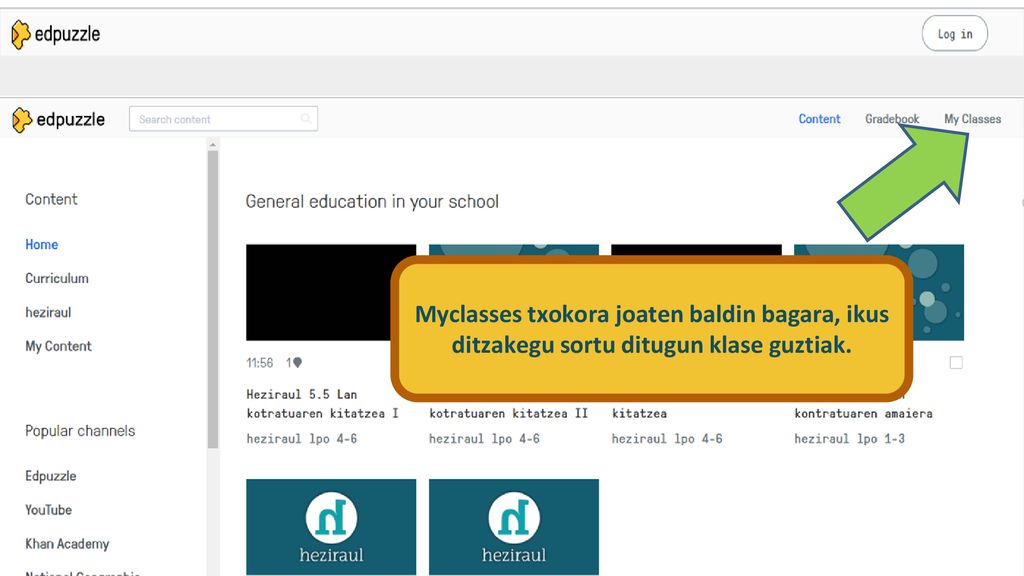Viewport: 1024px width, 576px height.
Task: Click the title 'Heziraul 5.5 Lan kotratuaren kitatzea I'
Action: pos(322,404)
